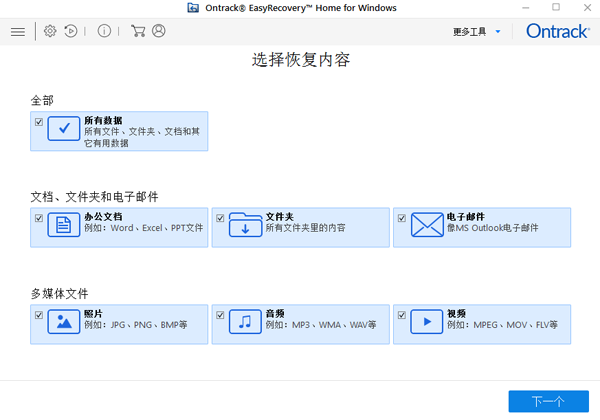
Task: Click the 下一个 button
Action: pyautogui.click(x=548, y=401)
